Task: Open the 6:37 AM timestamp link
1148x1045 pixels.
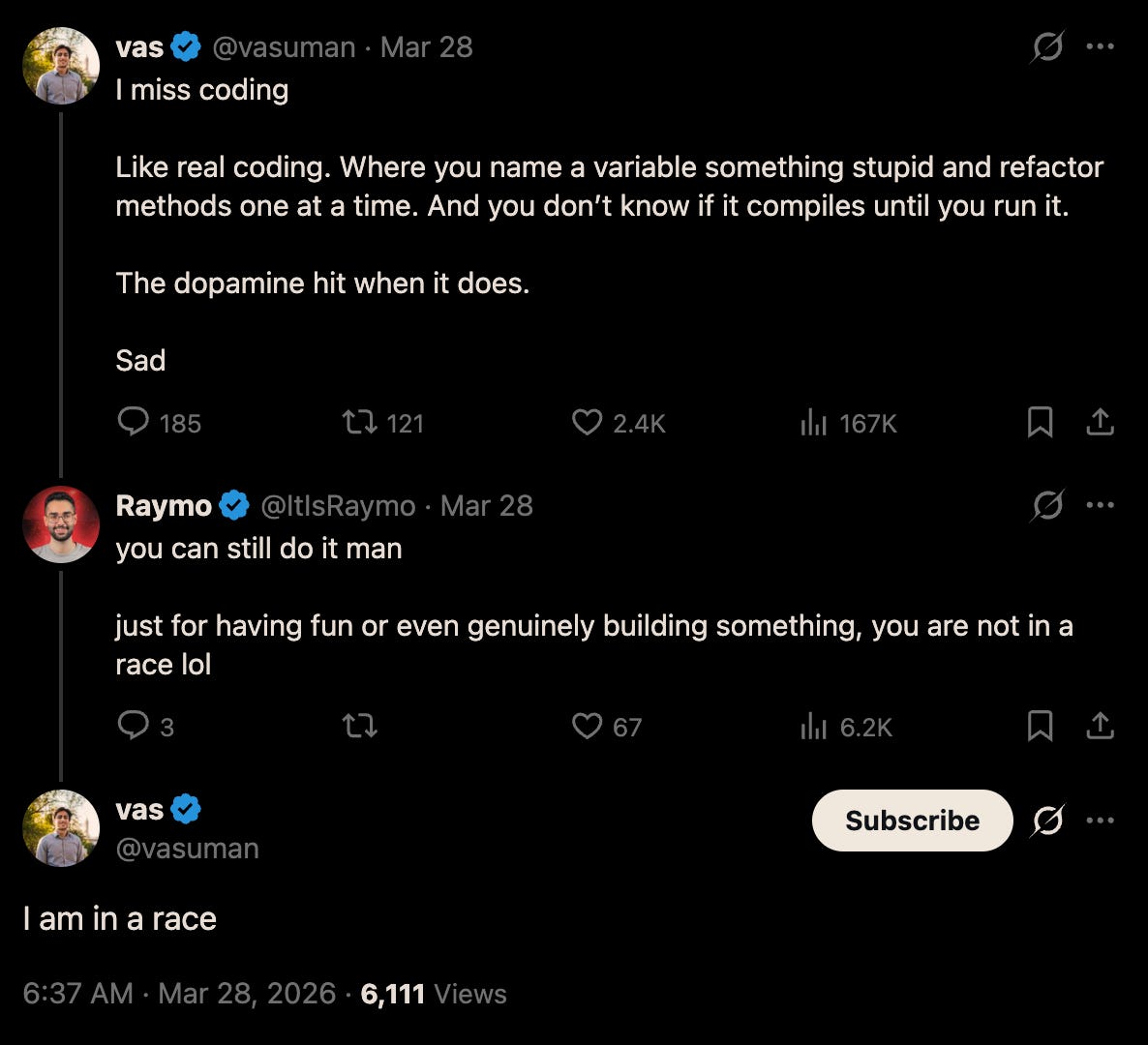Action: tap(77, 994)
